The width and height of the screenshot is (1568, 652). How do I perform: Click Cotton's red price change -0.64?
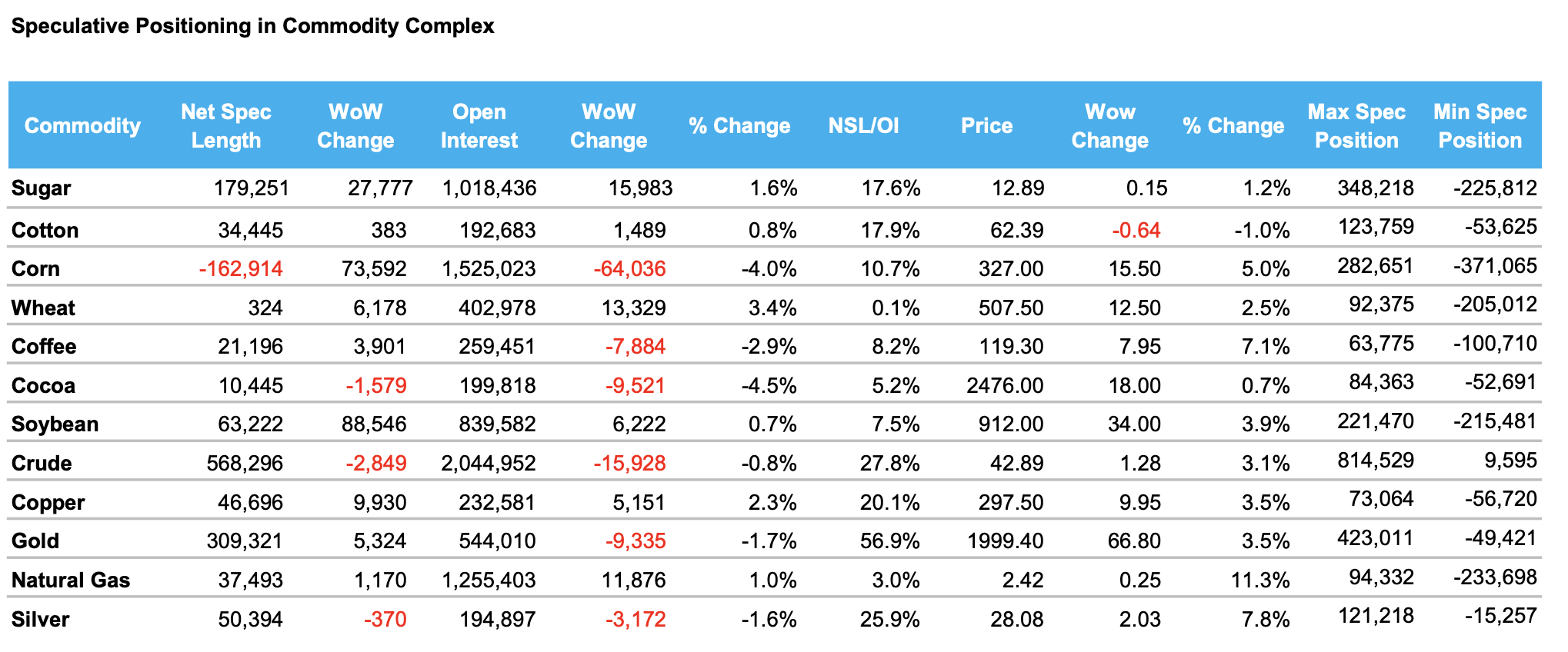click(x=1136, y=231)
